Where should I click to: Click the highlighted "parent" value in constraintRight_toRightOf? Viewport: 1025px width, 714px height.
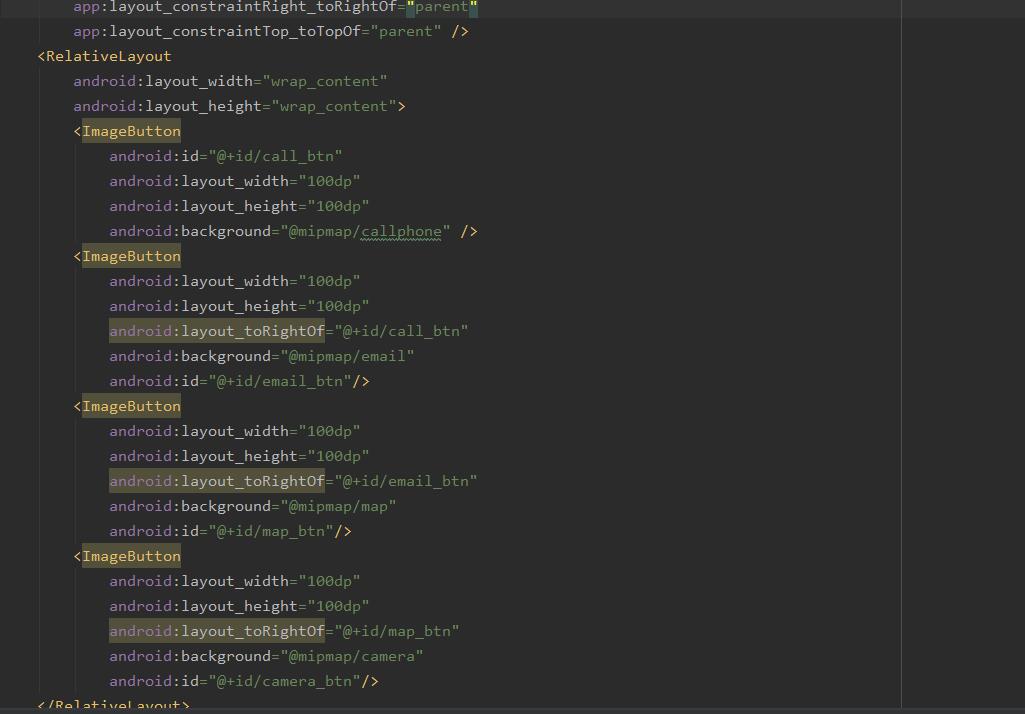(442, 7)
